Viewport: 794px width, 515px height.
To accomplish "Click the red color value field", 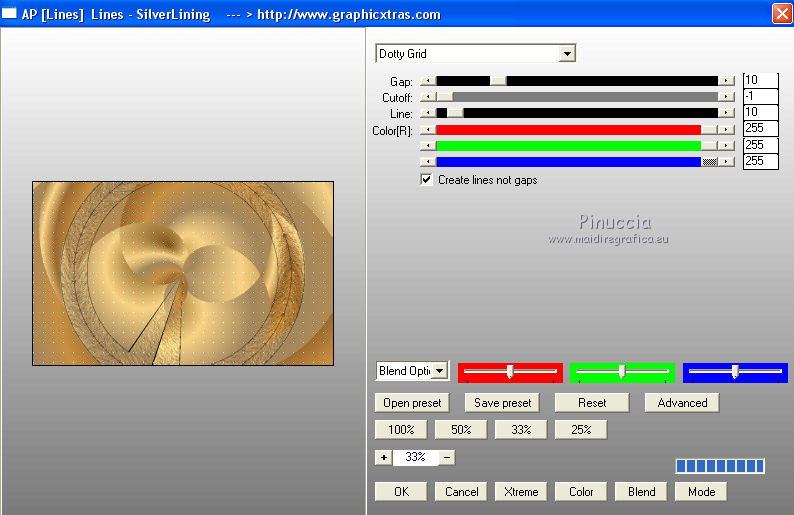I will point(761,129).
